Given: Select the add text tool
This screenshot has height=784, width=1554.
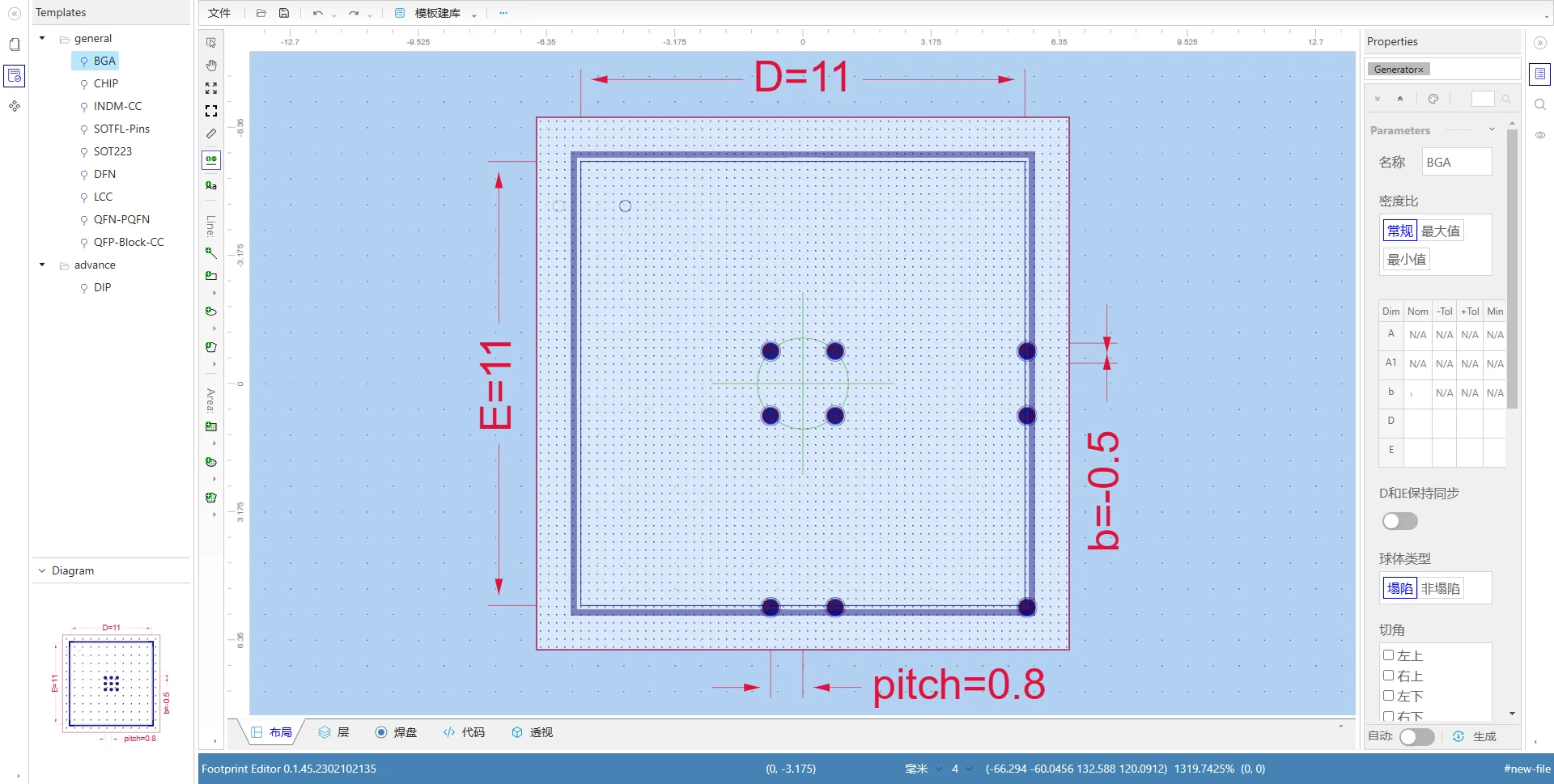Looking at the screenshot, I should 211,185.
